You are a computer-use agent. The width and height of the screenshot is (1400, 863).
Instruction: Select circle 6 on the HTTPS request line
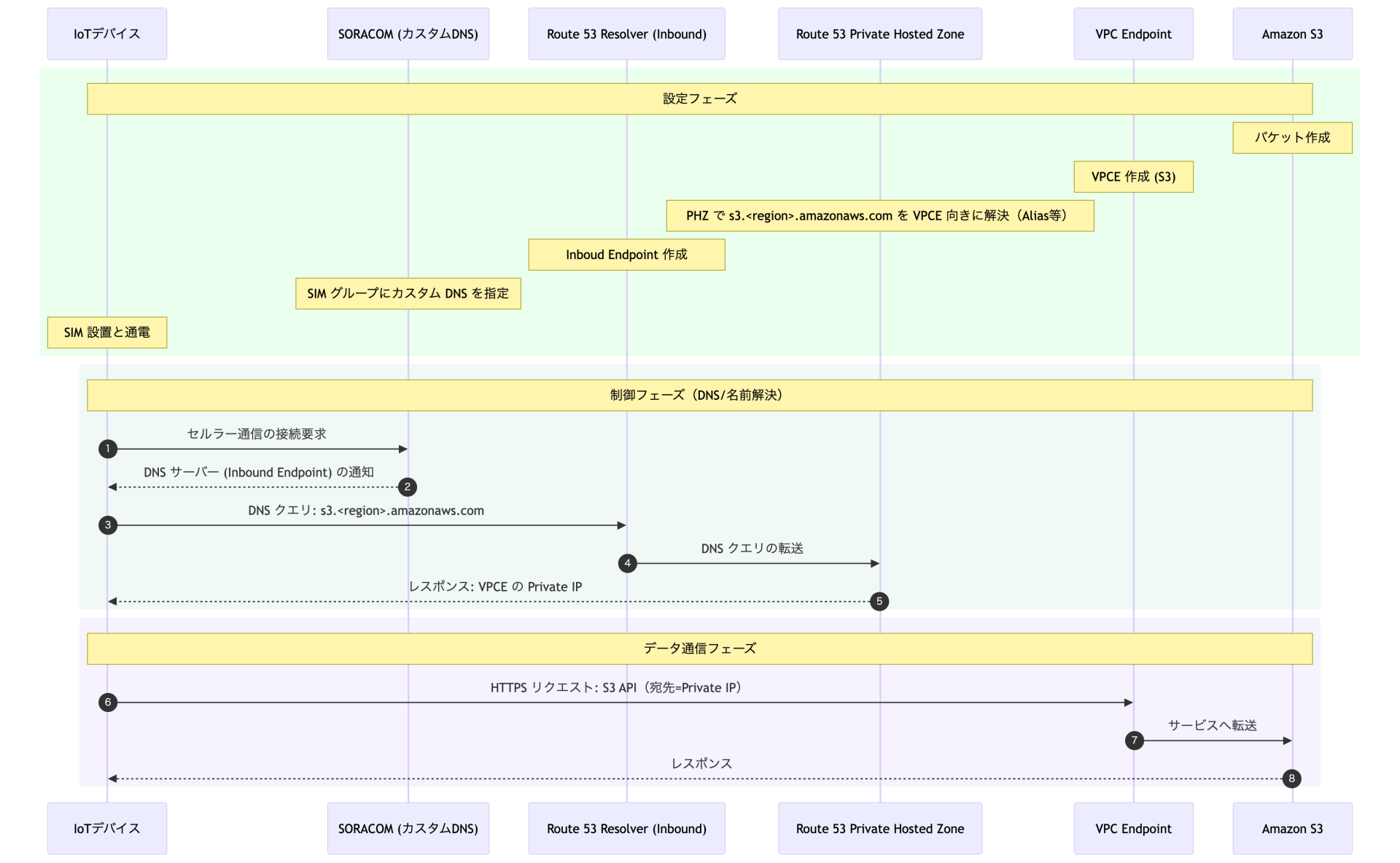[107, 702]
